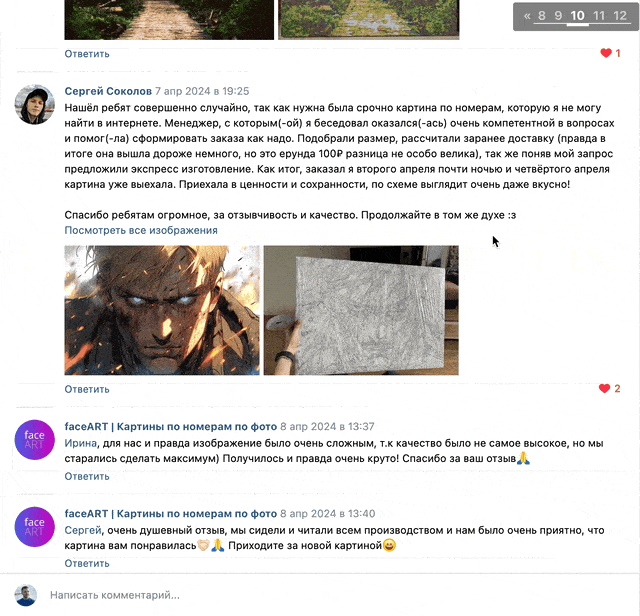The height and width of the screenshot is (616, 640).
Task: Open the anime warrior image thumbnail
Action: (162, 310)
